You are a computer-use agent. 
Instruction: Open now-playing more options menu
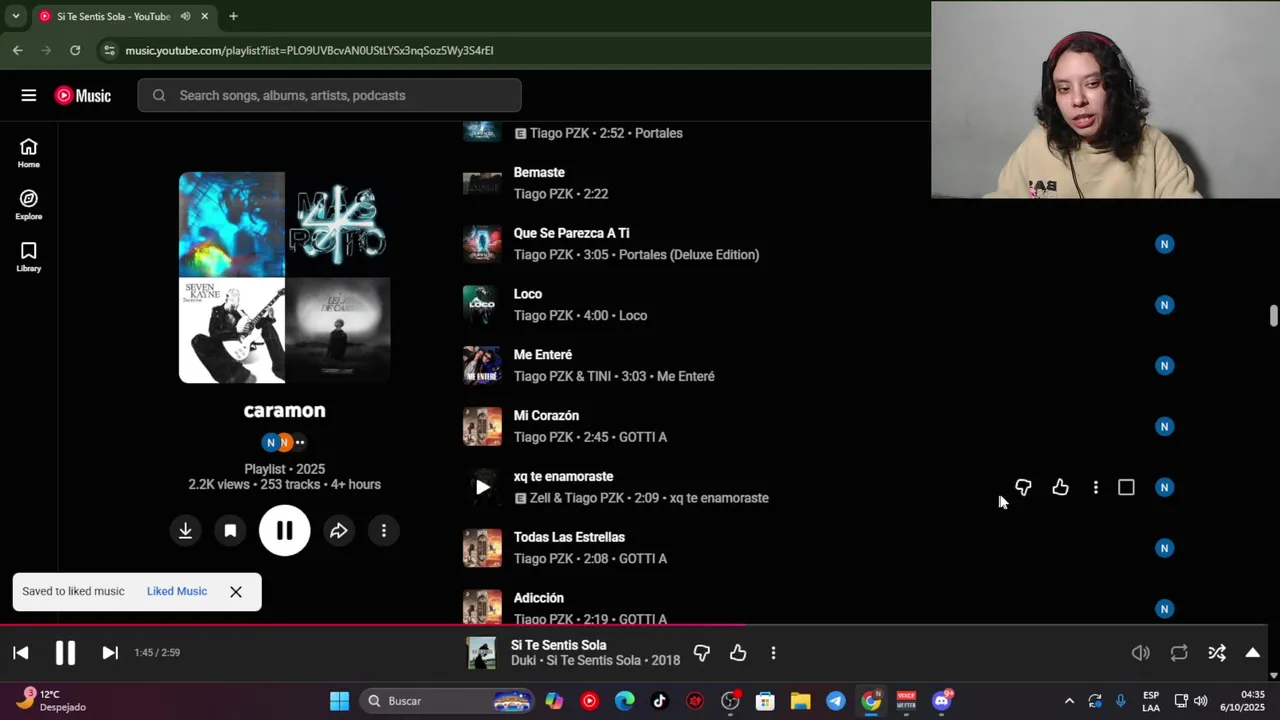coord(773,653)
